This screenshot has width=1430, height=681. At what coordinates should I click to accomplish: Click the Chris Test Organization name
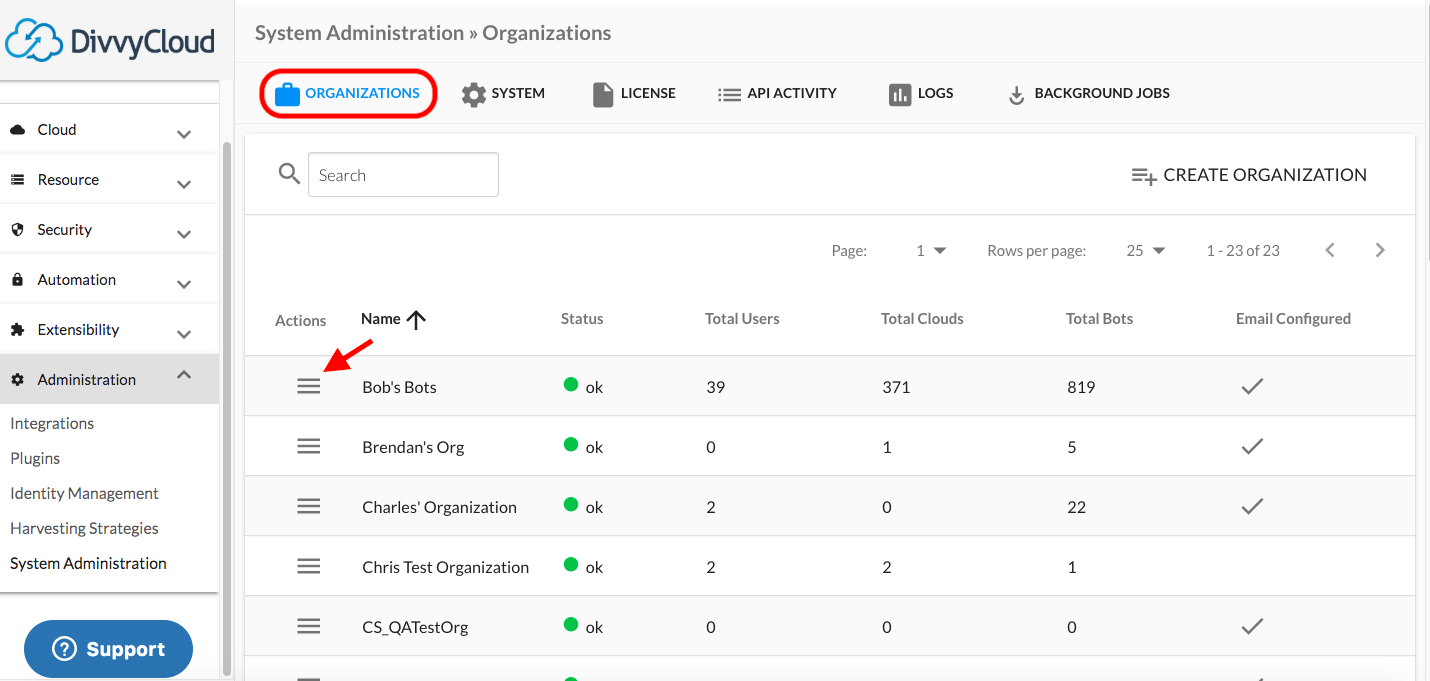coord(445,567)
